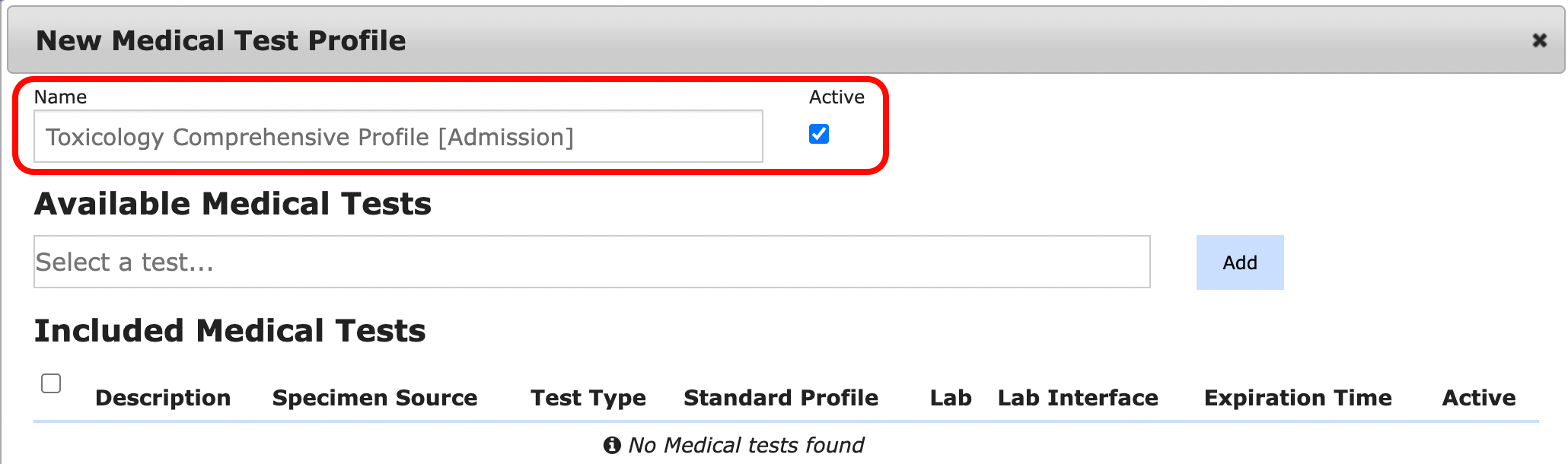
Task: Click the info icon beside no tests message
Action: pyautogui.click(x=612, y=445)
